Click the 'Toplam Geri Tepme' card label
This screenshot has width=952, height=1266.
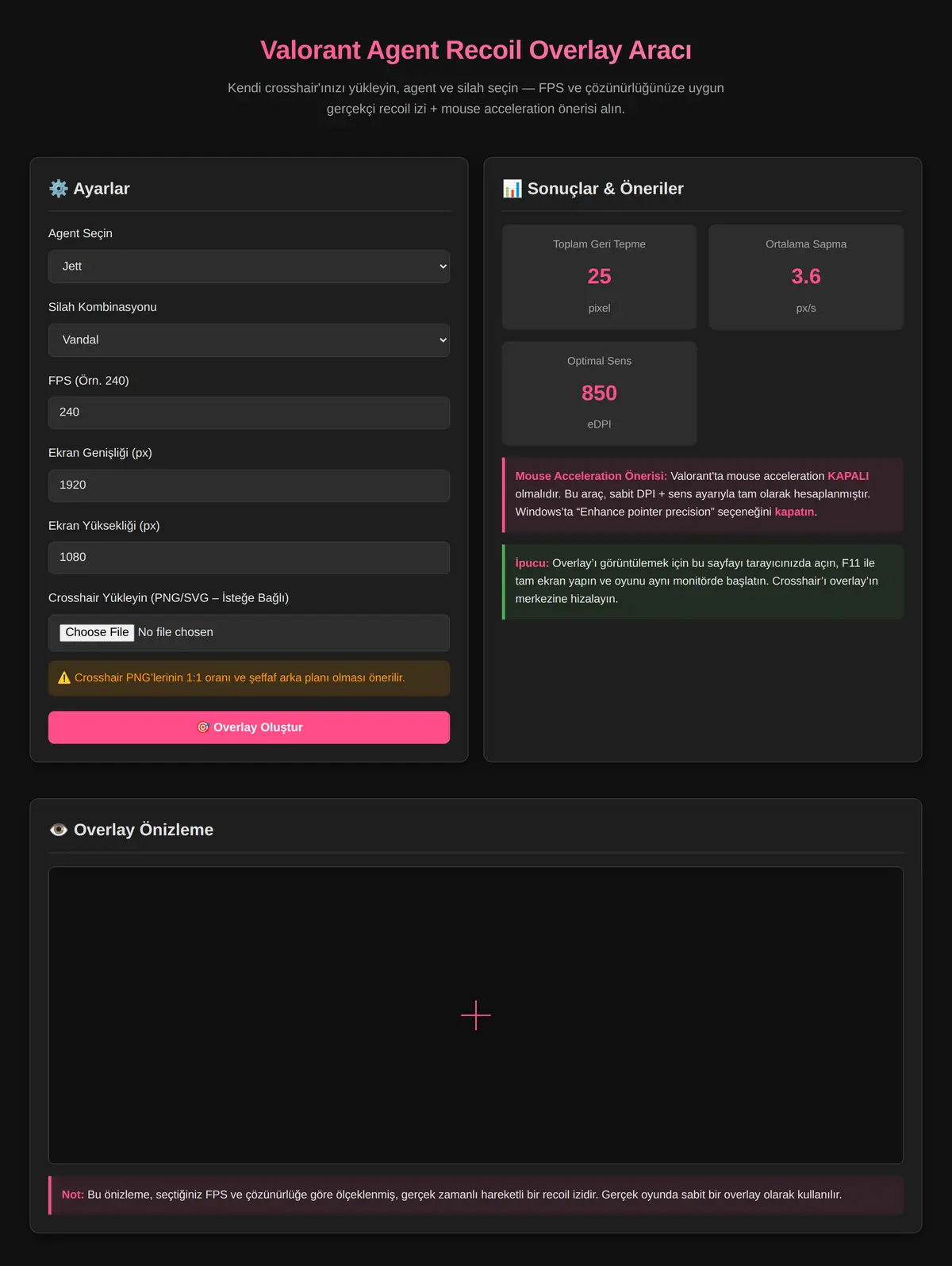tap(599, 244)
